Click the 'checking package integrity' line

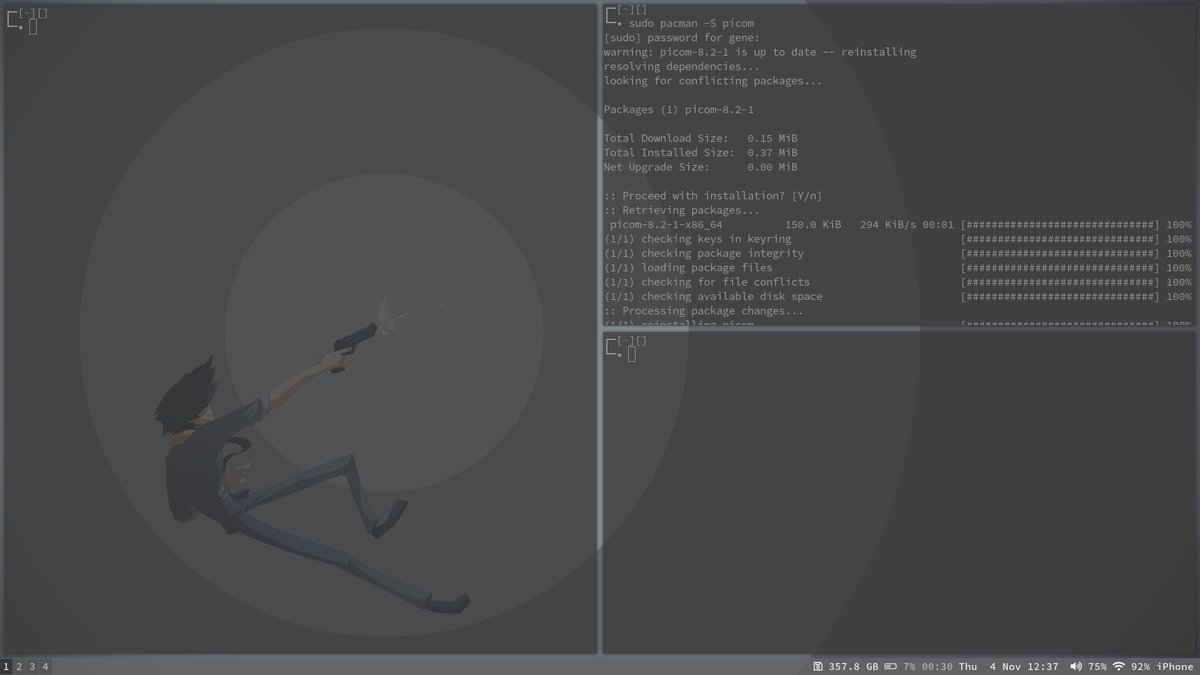(703, 254)
